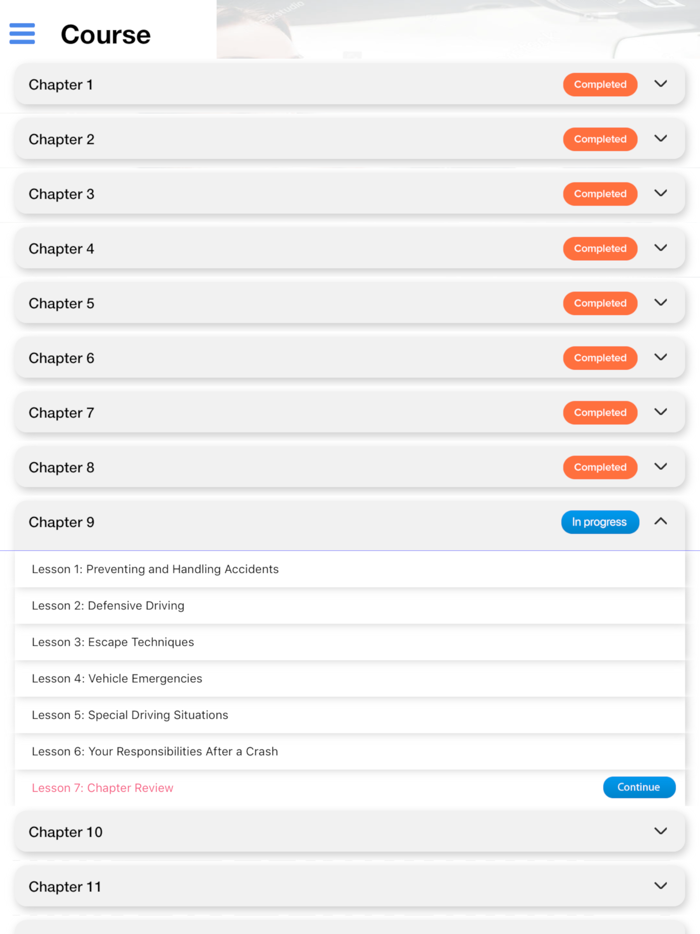Collapse Chapter 9 using its up chevron
The width and height of the screenshot is (700, 934).
(660, 521)
